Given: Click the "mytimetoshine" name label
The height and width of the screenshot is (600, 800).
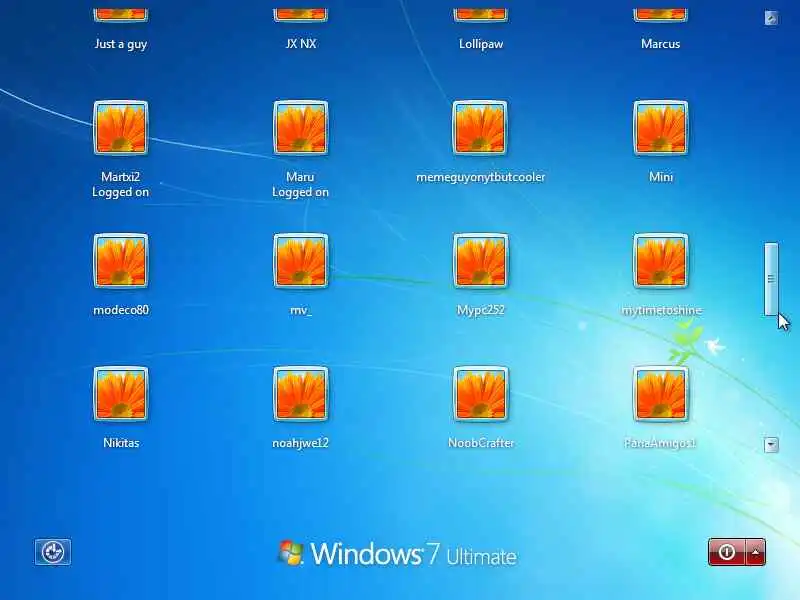Looking at the screenshot, I should tap(662, 311).
